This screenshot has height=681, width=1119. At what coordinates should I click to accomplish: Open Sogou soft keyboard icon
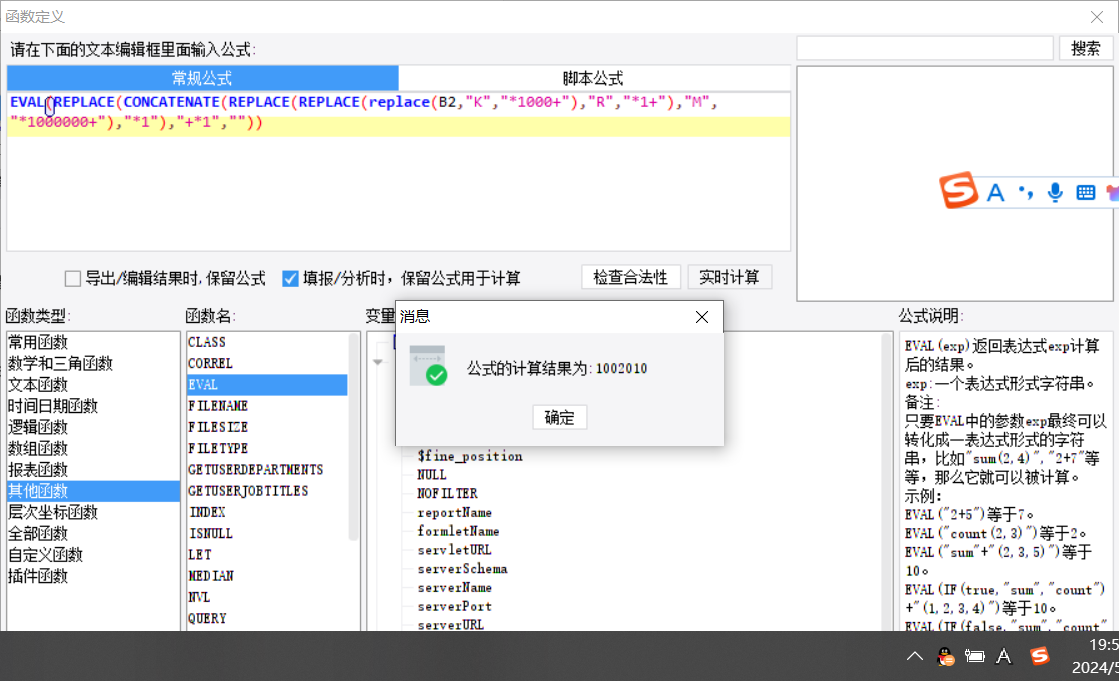[x=1085, y=192]
